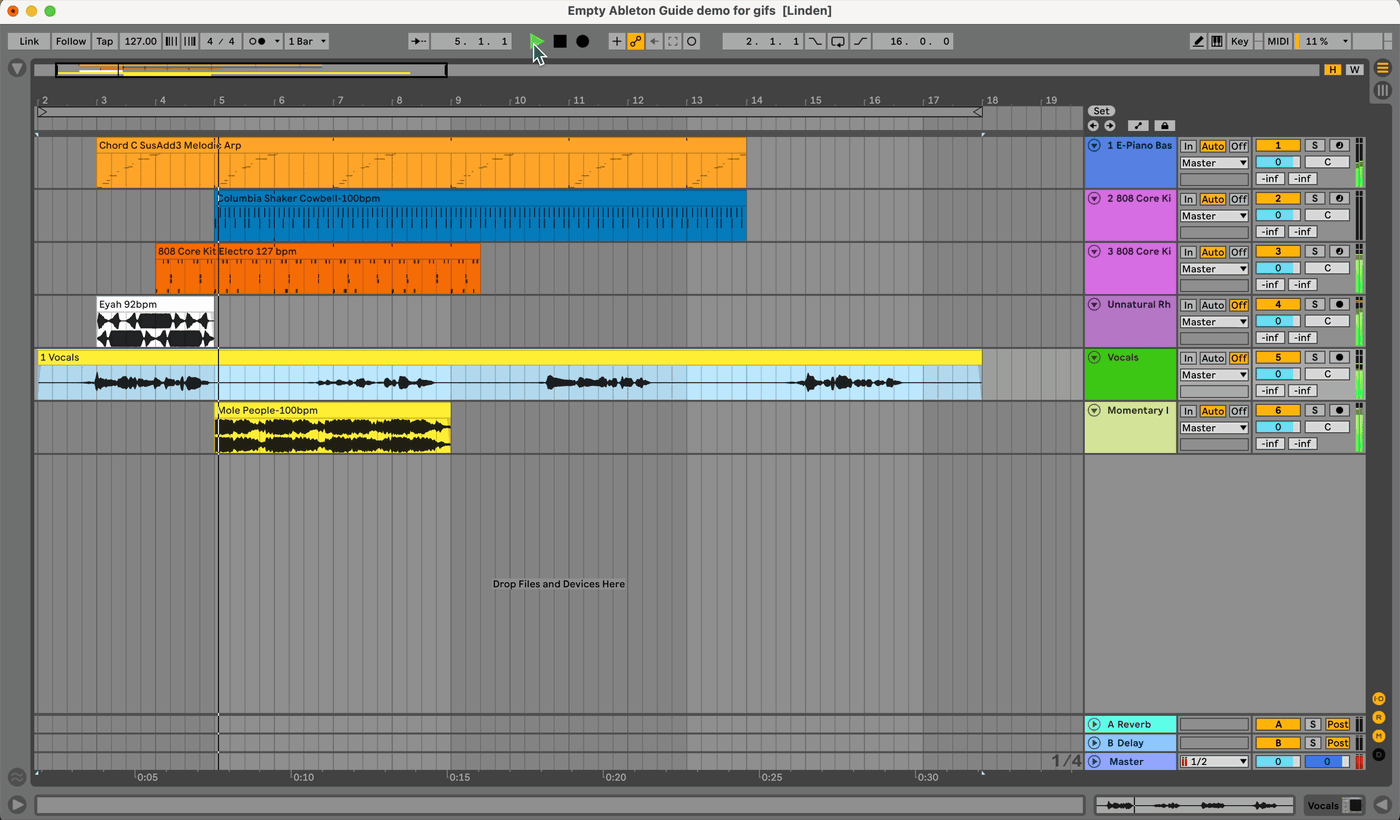Toggle the Draw Mode pencil icon
This screenshot has width=1400, height=820.
point(1198,41)
